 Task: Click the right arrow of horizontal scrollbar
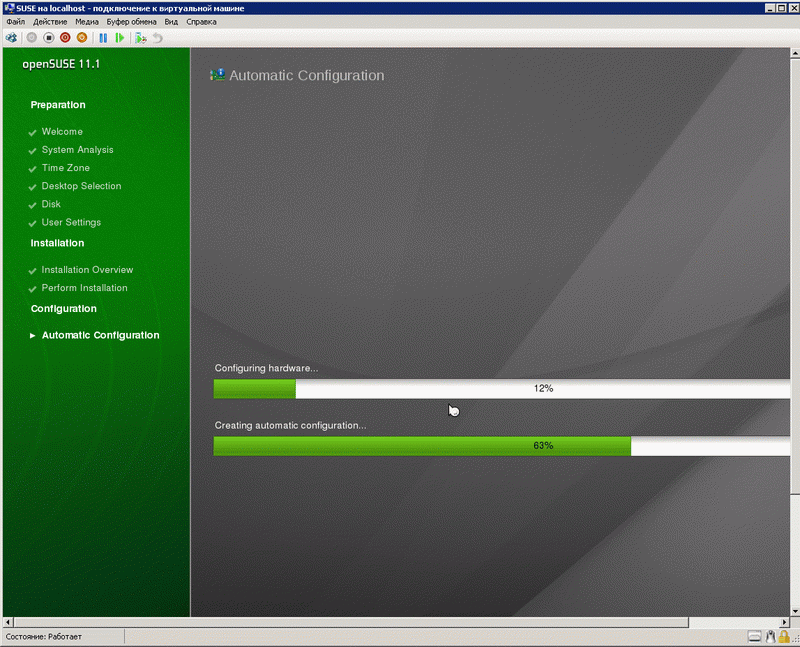[785, 623]
